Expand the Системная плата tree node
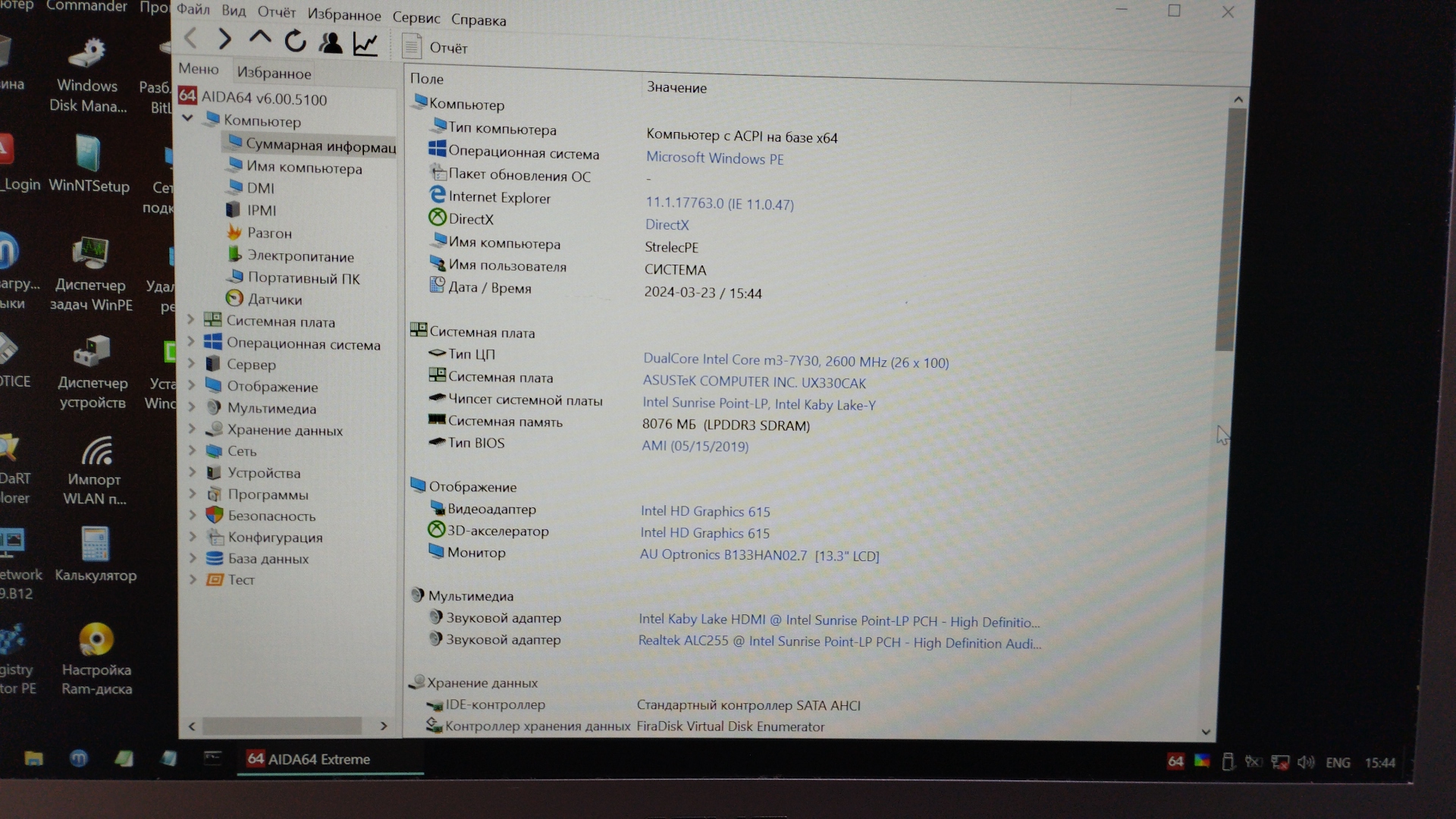1456x819 pixels. pyautogui.click(x=191, y=319)
